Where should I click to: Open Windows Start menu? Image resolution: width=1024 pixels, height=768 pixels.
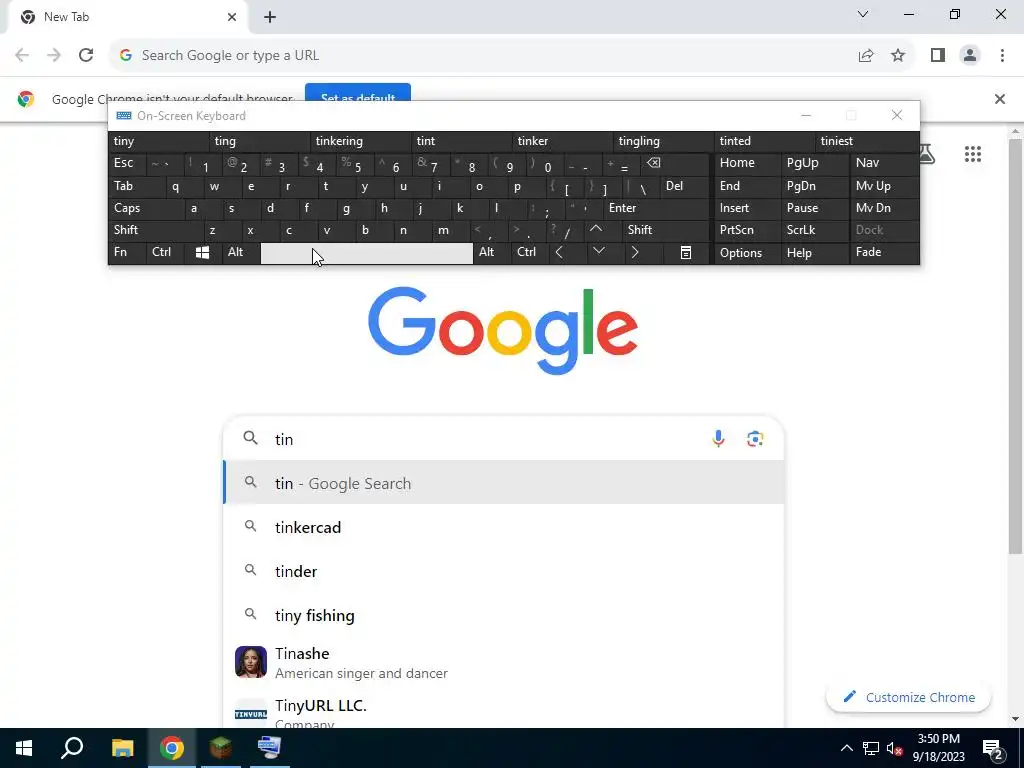coord(24,748)
